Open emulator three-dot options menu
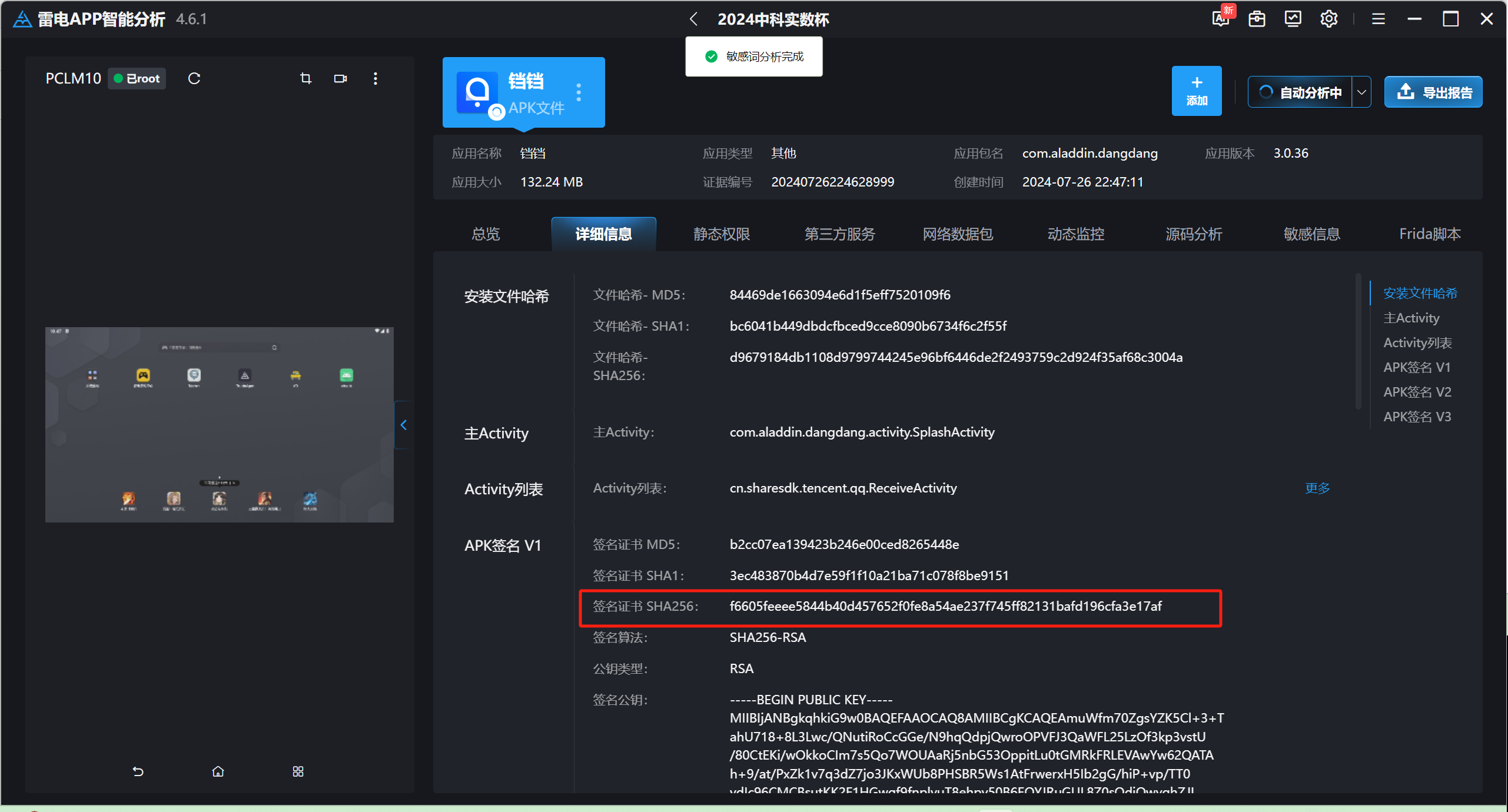 (x=376, y=78)
